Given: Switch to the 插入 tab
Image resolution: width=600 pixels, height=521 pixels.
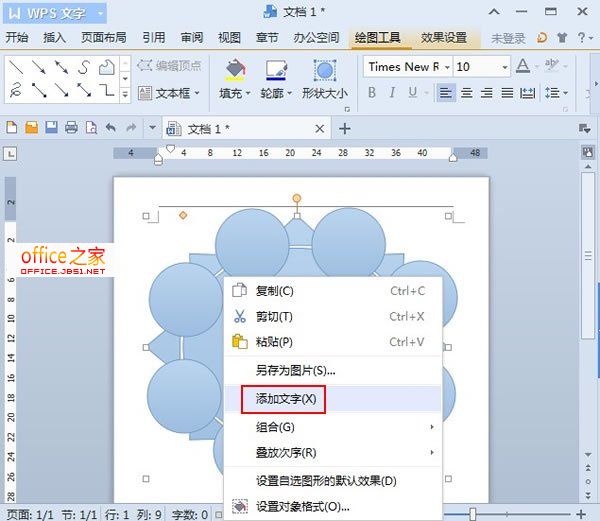Looking at the screenshot, I should [x=54, y=37].
